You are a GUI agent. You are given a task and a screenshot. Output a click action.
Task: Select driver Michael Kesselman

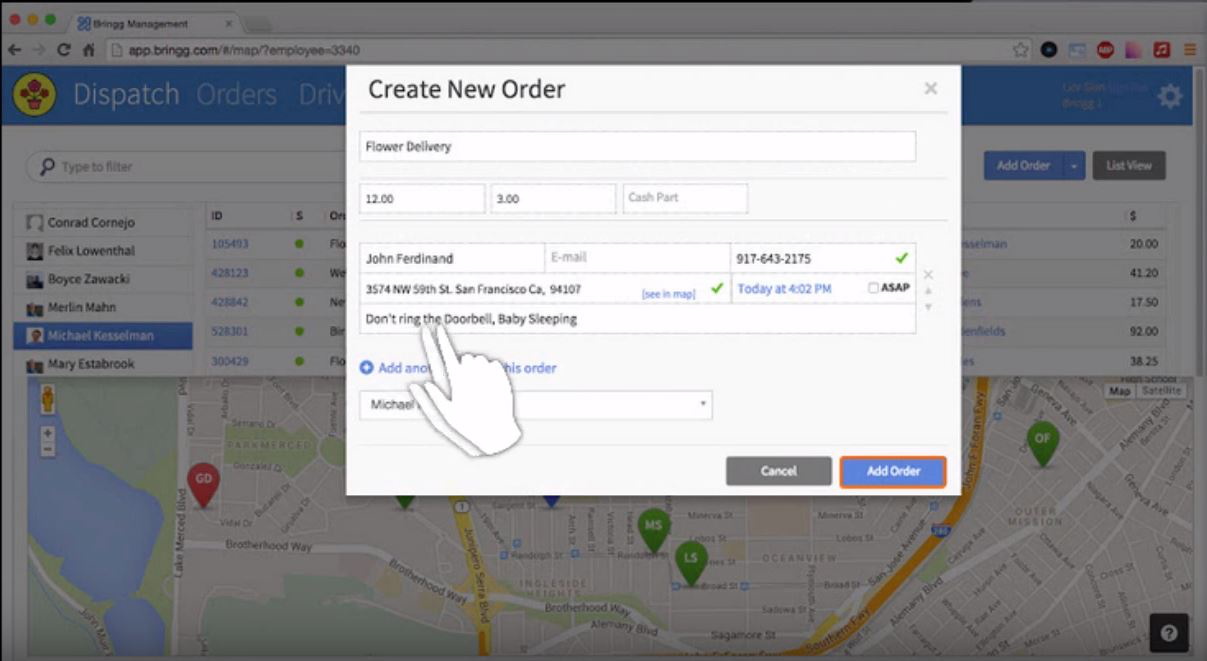pyautogui.click(x=102, y=336)
